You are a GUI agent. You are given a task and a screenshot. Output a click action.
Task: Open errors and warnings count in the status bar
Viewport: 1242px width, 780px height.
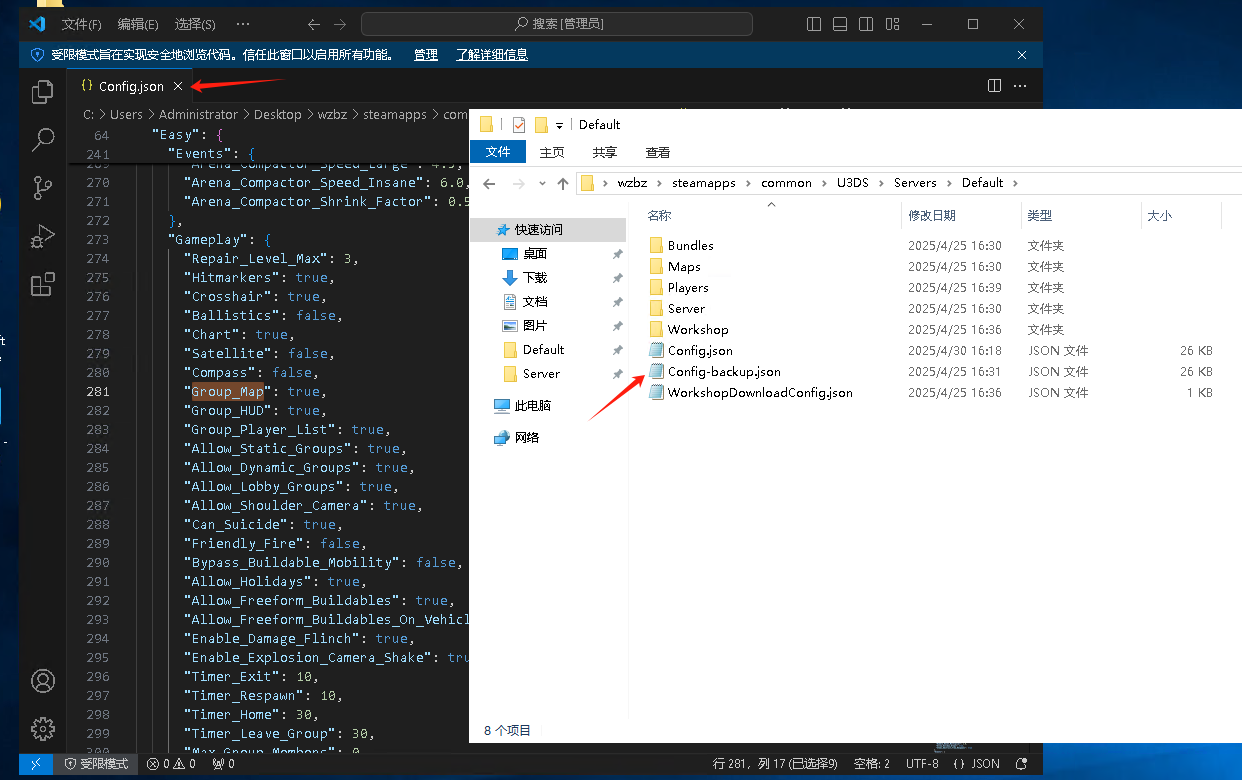(x=170, y=764)
